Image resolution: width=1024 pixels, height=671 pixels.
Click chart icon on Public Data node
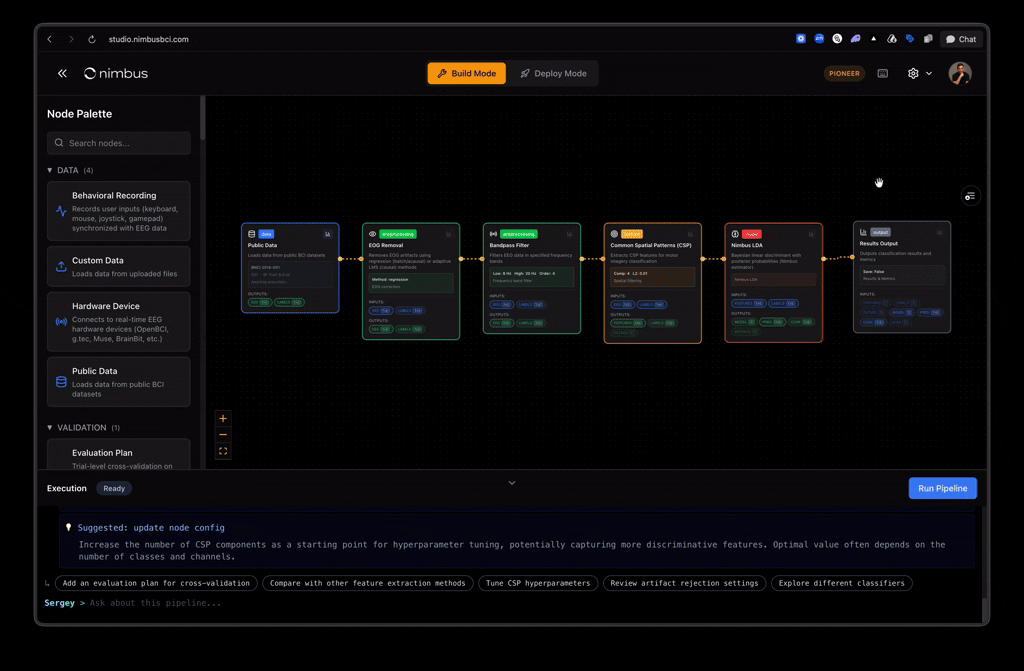[328, 234]
